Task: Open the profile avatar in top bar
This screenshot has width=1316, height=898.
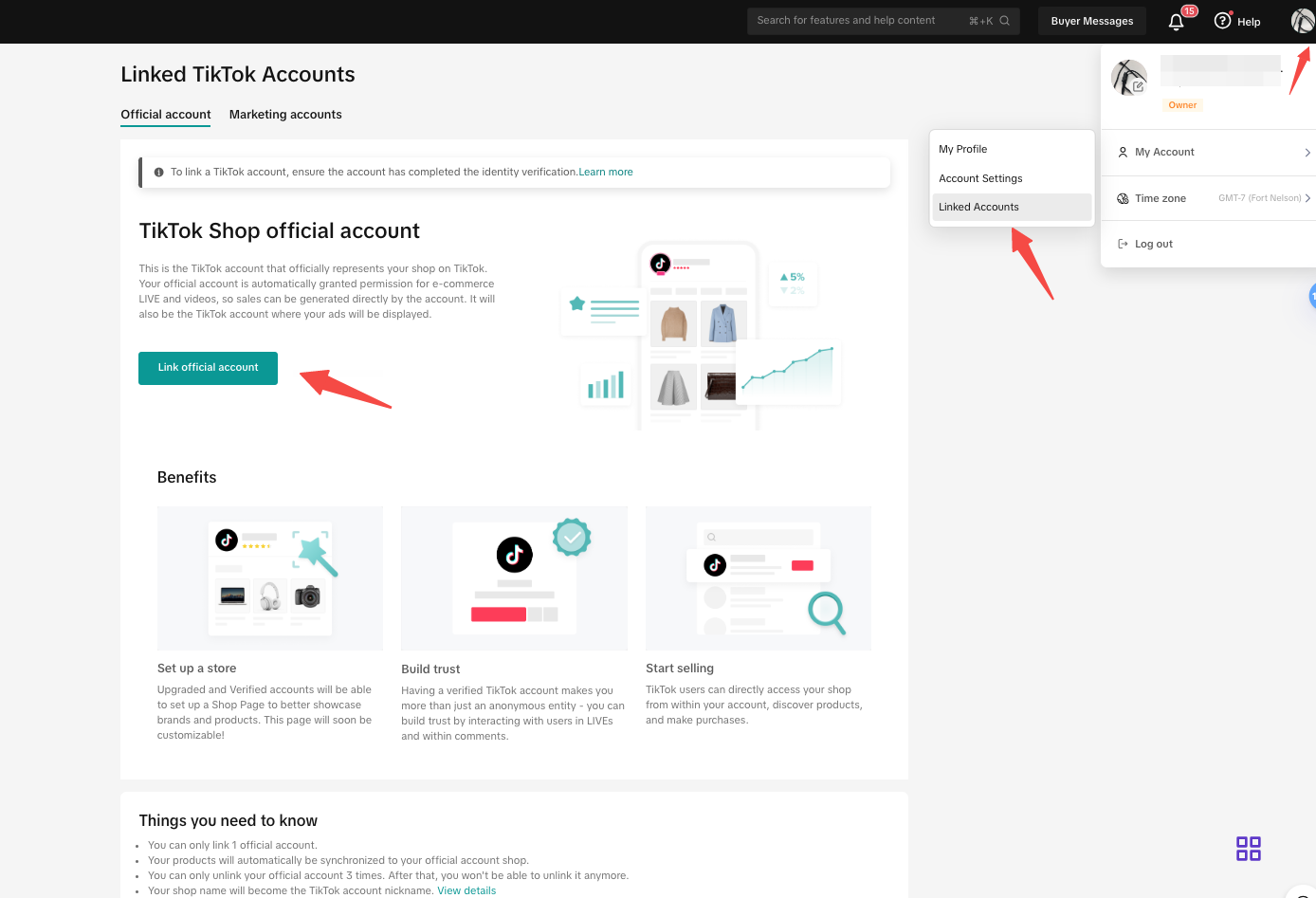Action: click(x=1303, y=21)
